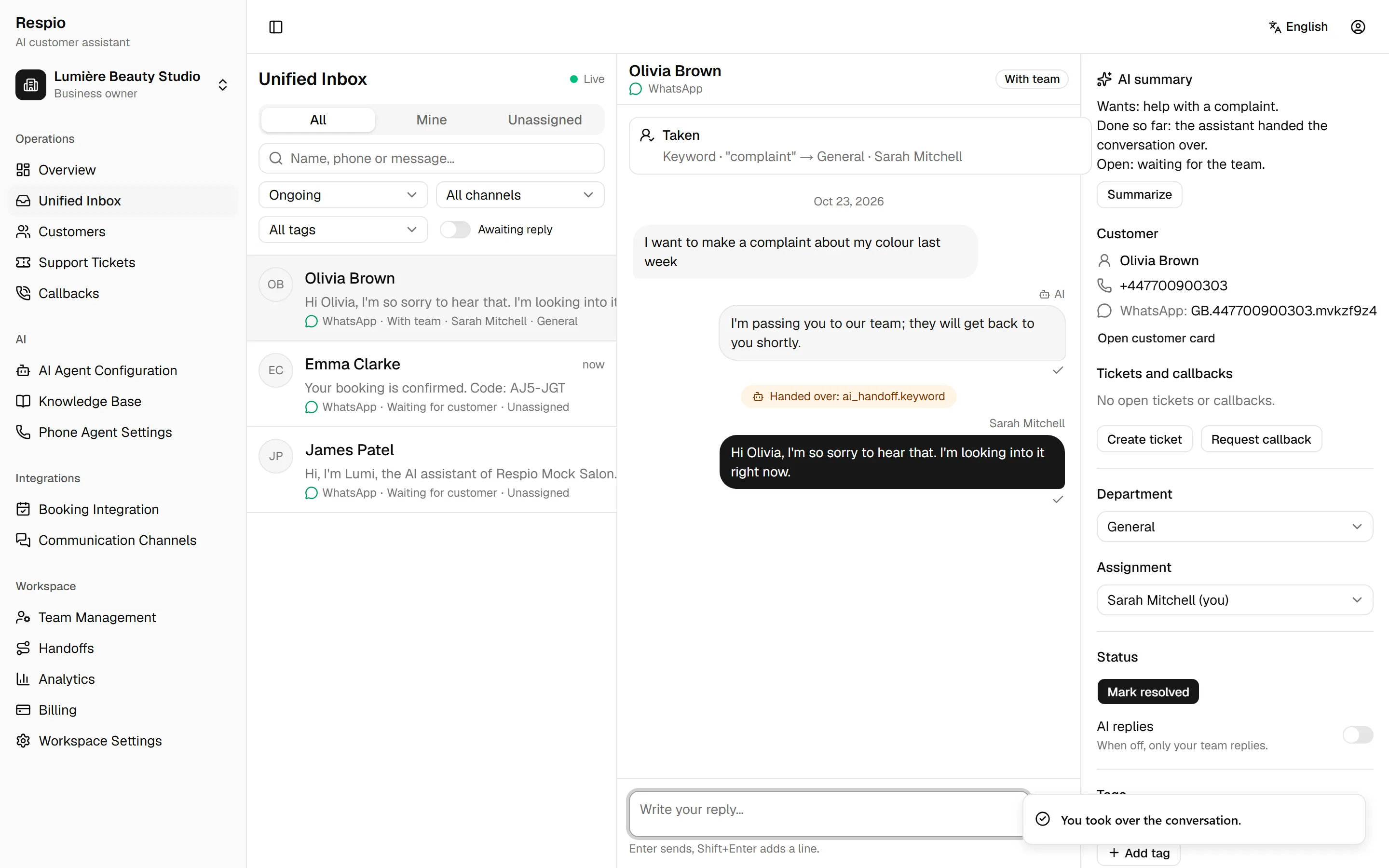Open the Handoffs page
This screenshot has height=868, width=1389.
click(123, 648)
